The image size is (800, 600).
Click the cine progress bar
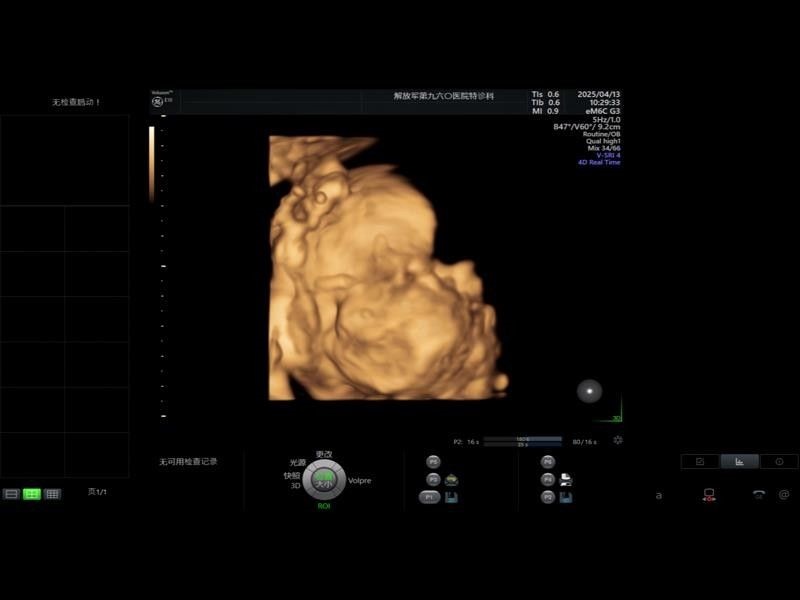pos(522,441)
